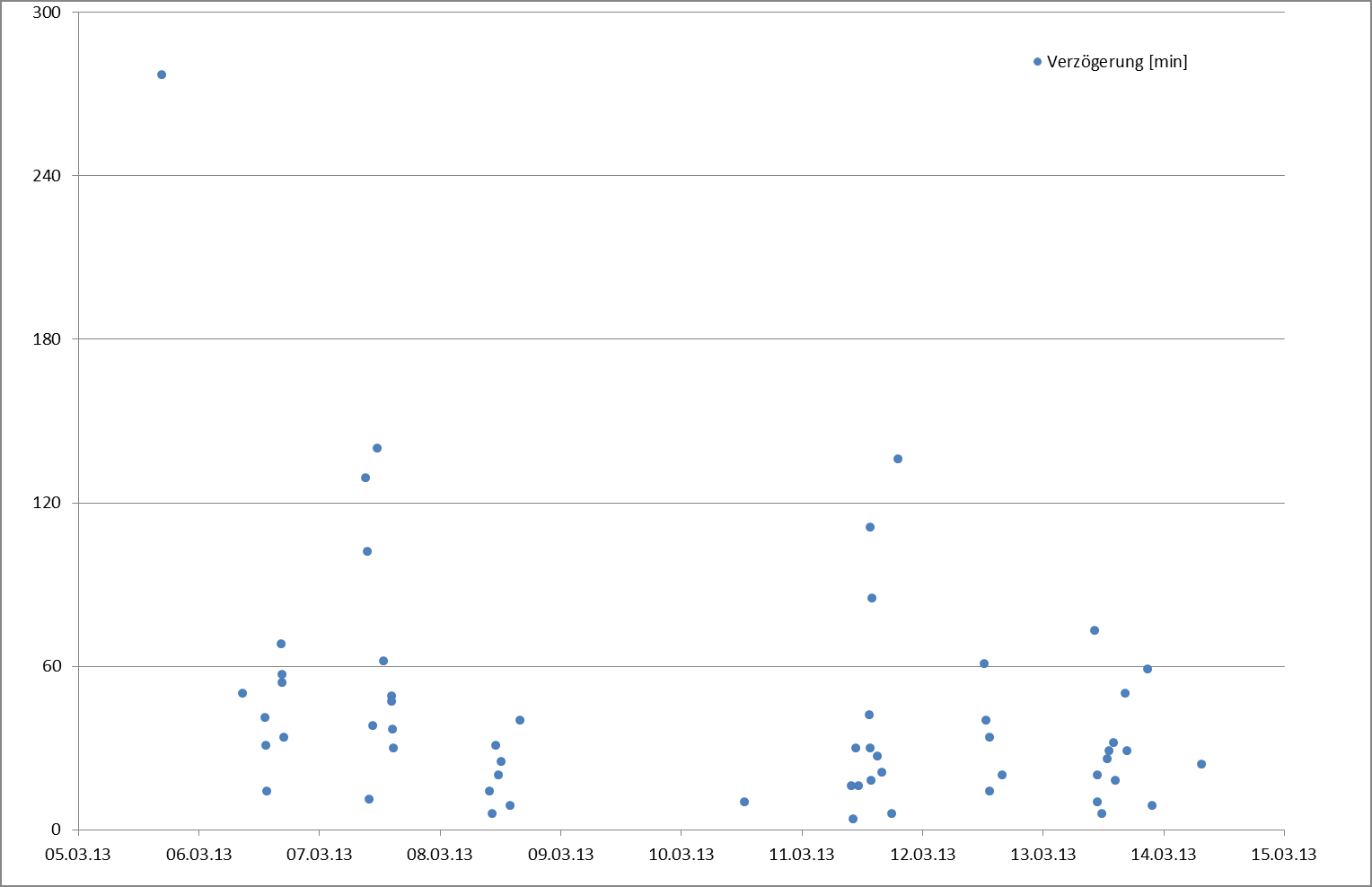
Task: Select the outlier data point near 280 minutes
Action: [x=162, y=75]
